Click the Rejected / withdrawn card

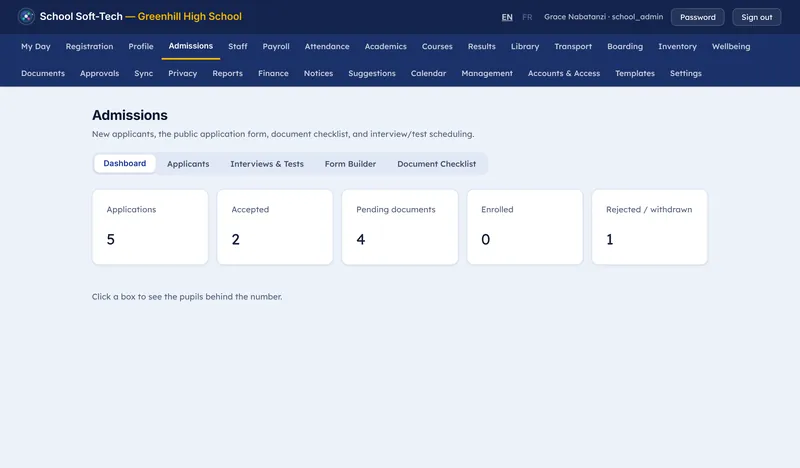pos(649,227)
